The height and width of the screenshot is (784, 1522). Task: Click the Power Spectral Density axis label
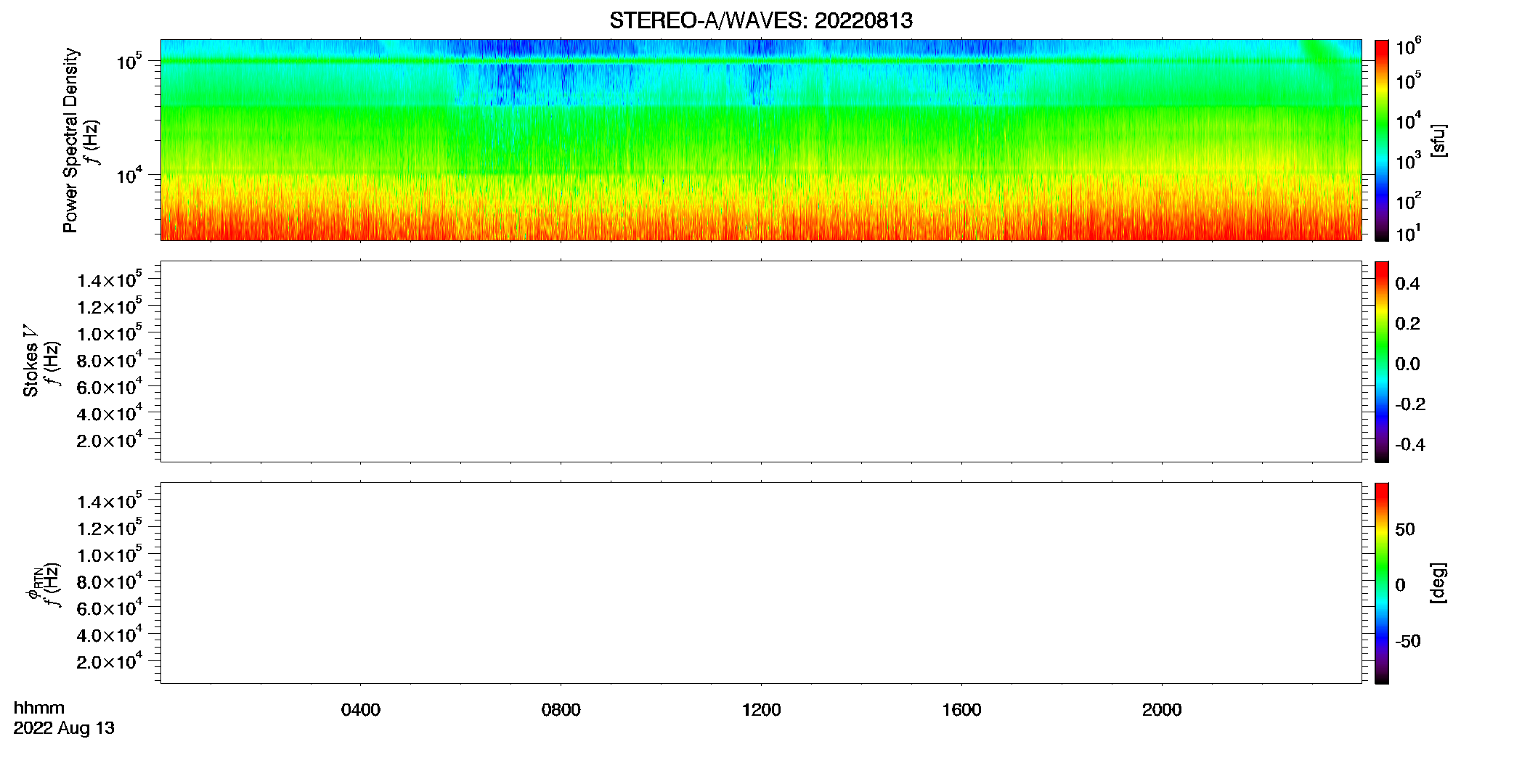pos(70,140)
